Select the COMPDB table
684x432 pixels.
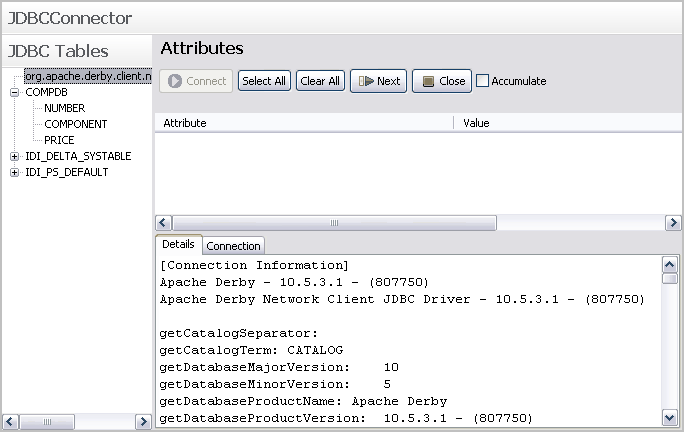[46, 92]
